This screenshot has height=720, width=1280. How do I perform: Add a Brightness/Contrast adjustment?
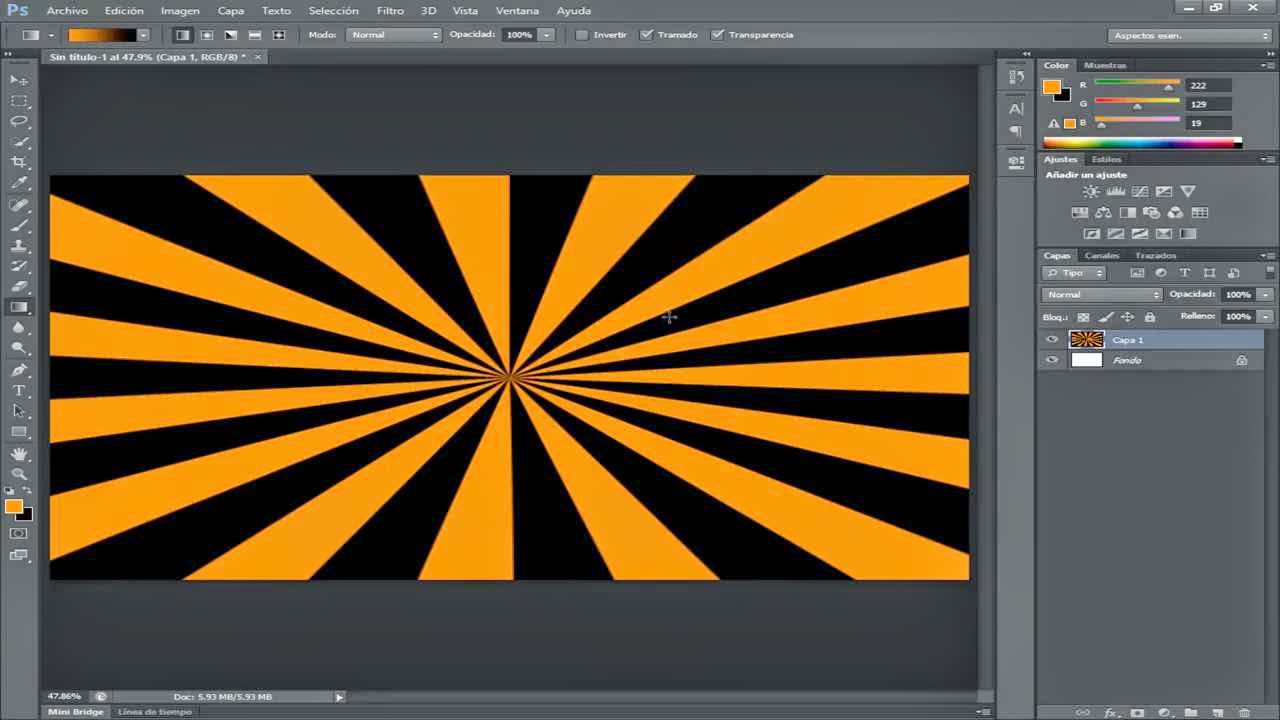point(1091,191)
